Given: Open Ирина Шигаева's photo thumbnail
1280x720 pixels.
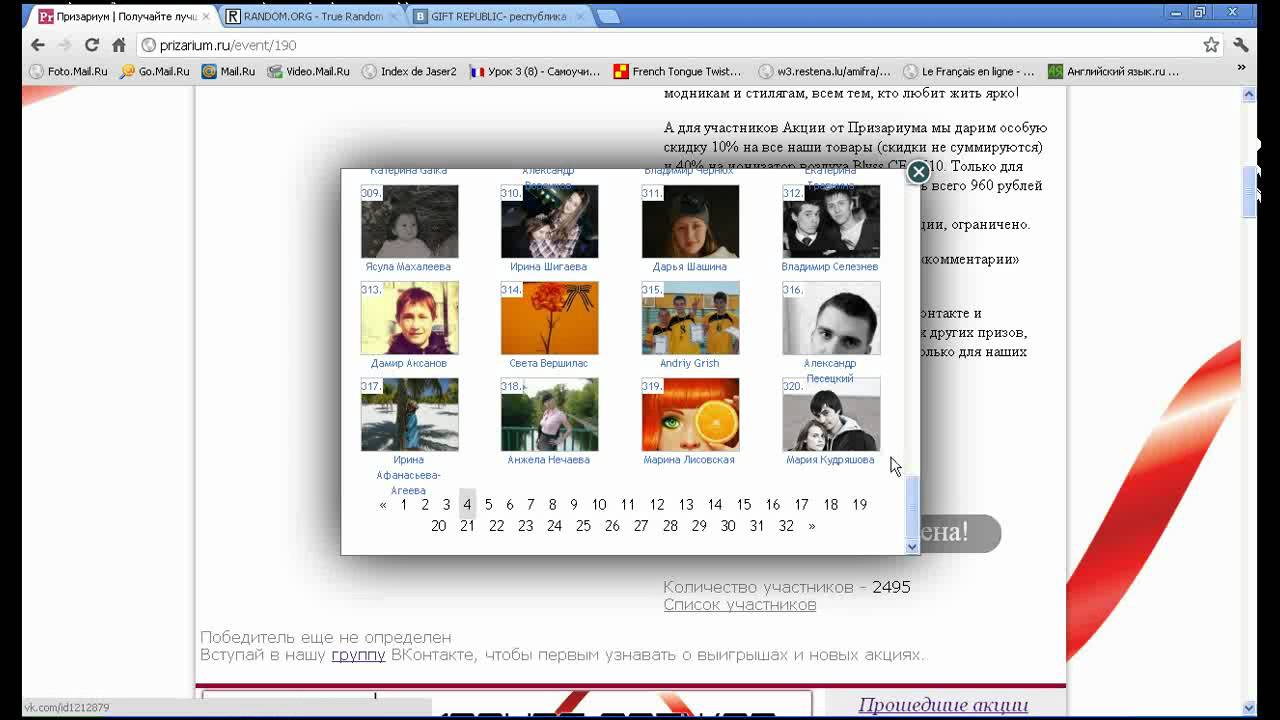Looking at the screenshot, I should pos(550,222).
